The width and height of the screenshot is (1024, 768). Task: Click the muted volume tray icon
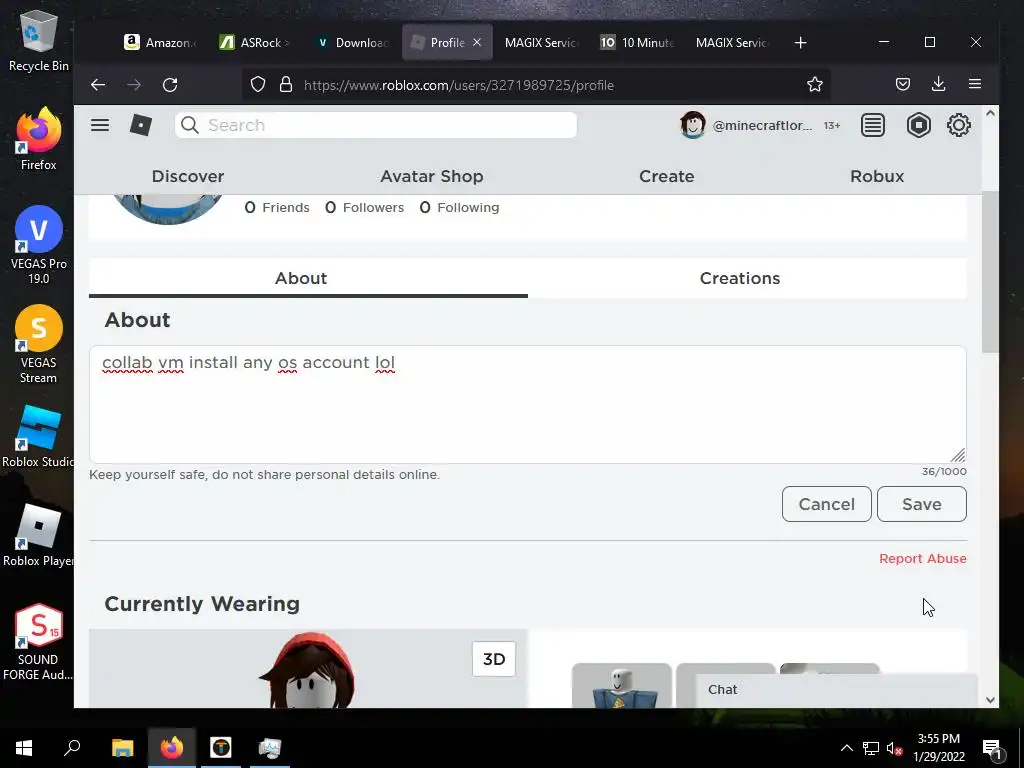tap(894, 748)
